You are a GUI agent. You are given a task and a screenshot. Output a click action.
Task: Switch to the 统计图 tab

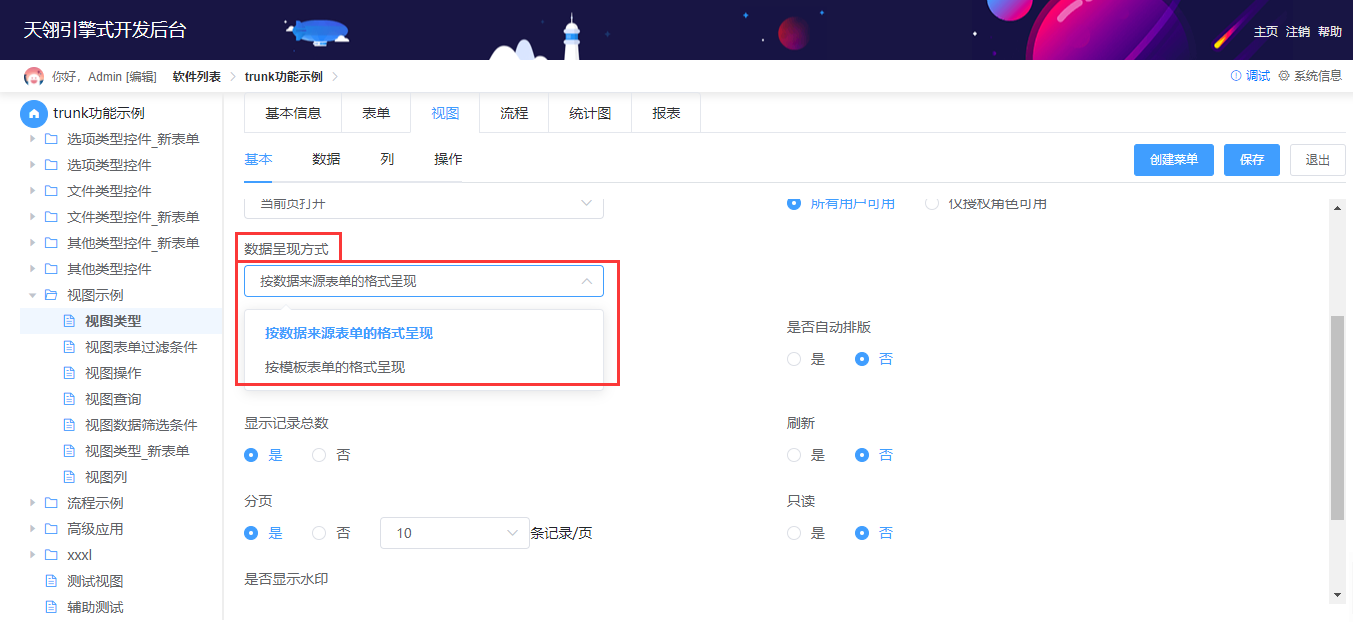pyautogui.click(x=590, y=113)
